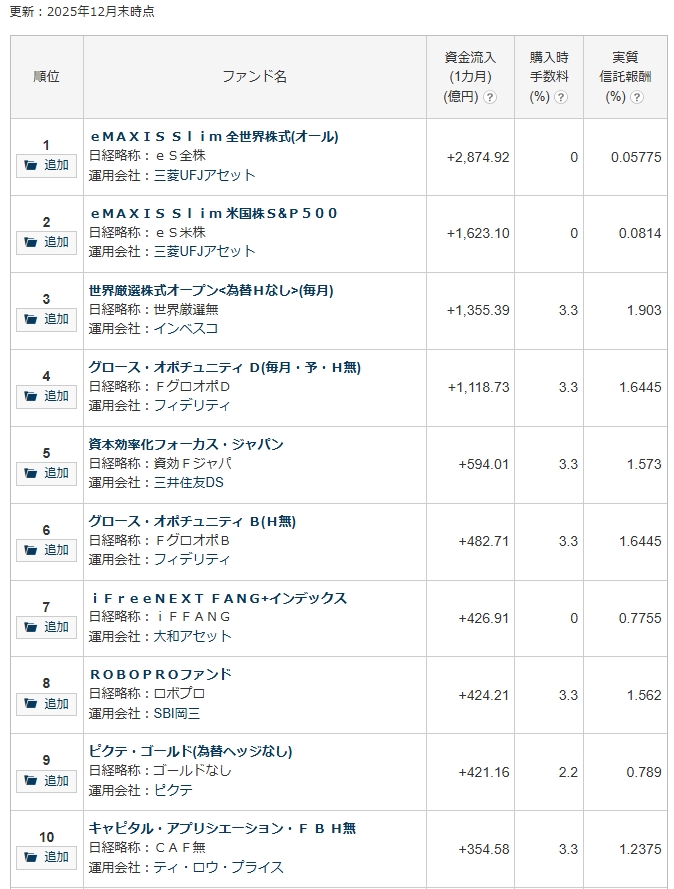Click 資金流入 (1カ月) column header text
This screenshot has width=674, height=889.
(470, 77)
